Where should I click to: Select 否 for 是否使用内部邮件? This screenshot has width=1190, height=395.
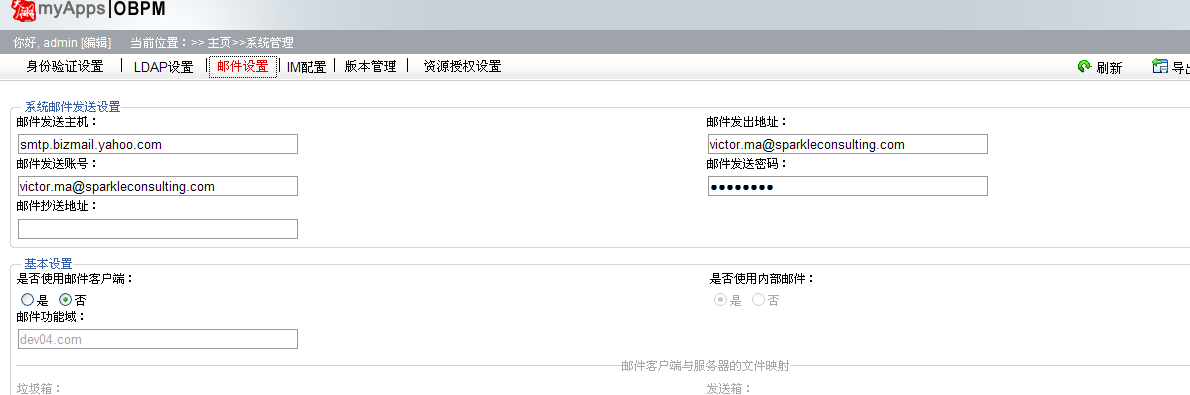[x=758, y=299]
